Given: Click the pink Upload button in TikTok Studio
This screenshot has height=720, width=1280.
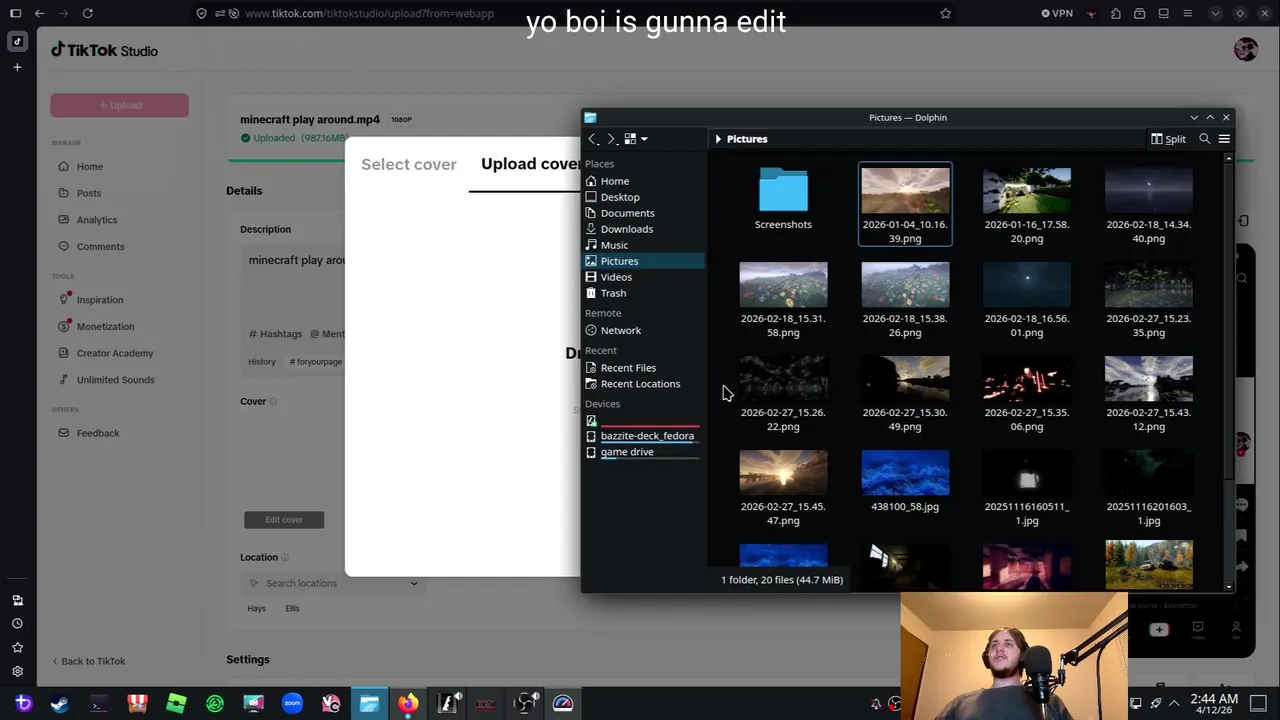Looking at the screenshot, I should 120,105.
